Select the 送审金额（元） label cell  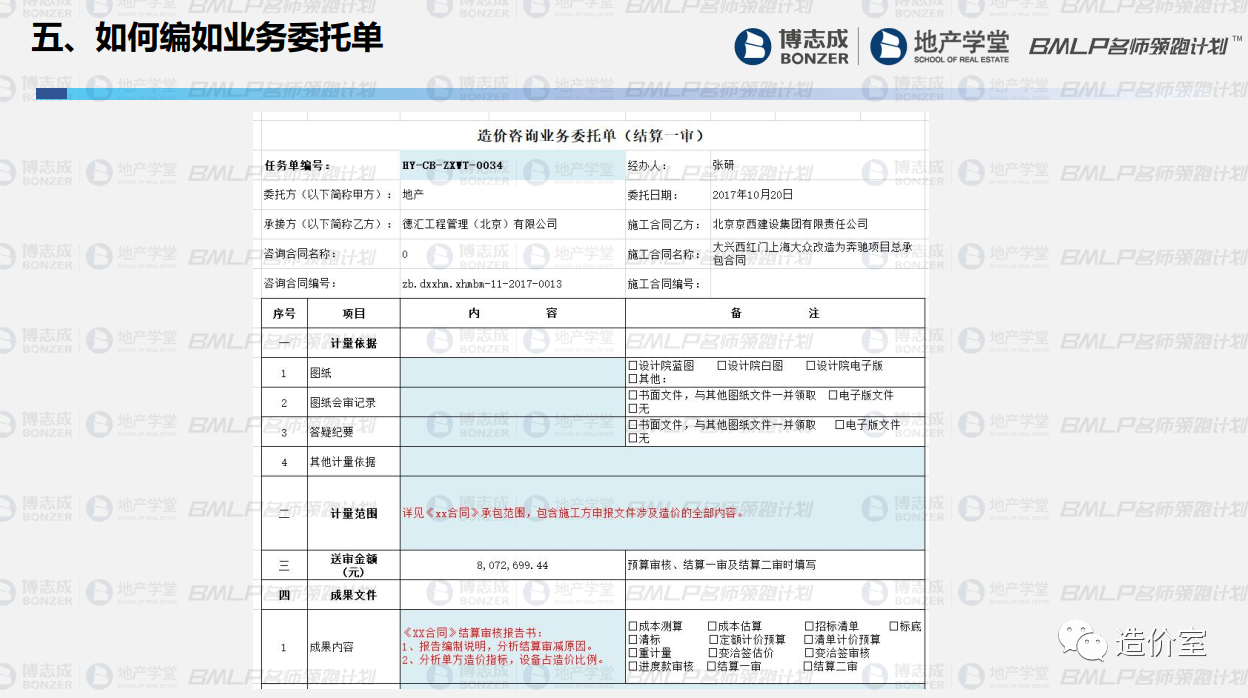click(354, 565)
